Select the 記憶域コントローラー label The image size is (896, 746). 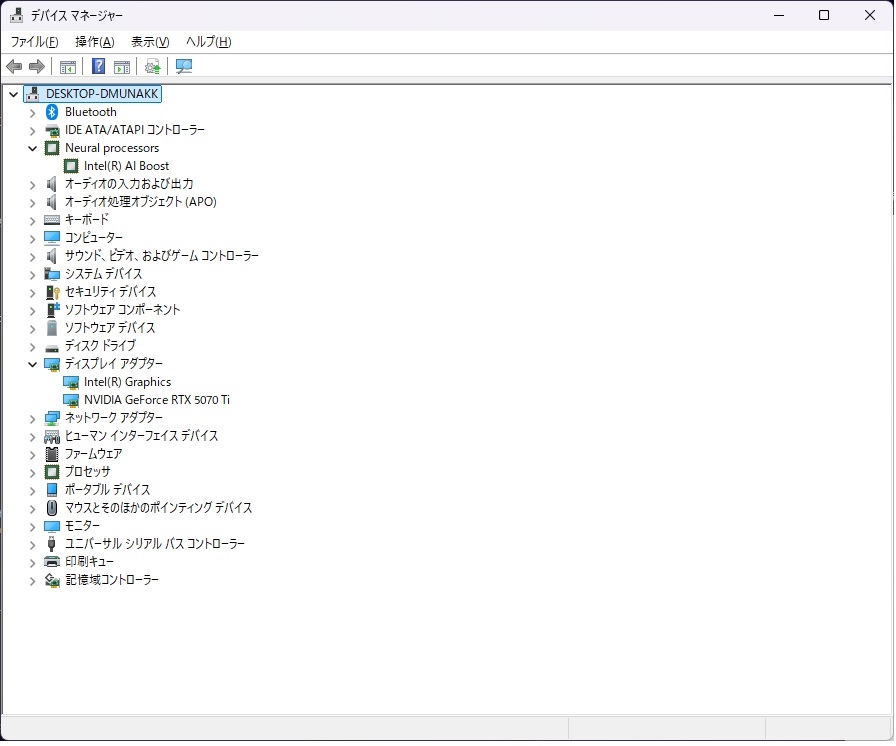112,580
